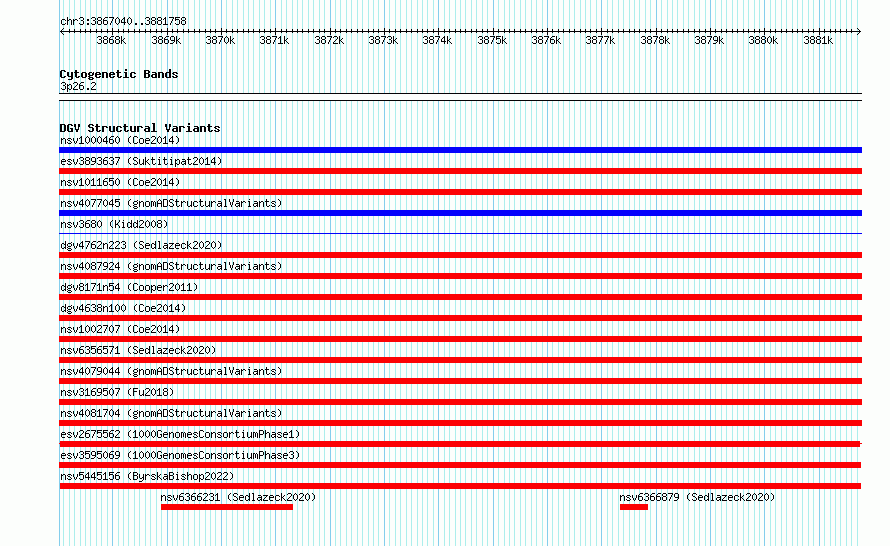Click the 3880k ruler mark
Screen dimensions: 890x546
point(763,40)
